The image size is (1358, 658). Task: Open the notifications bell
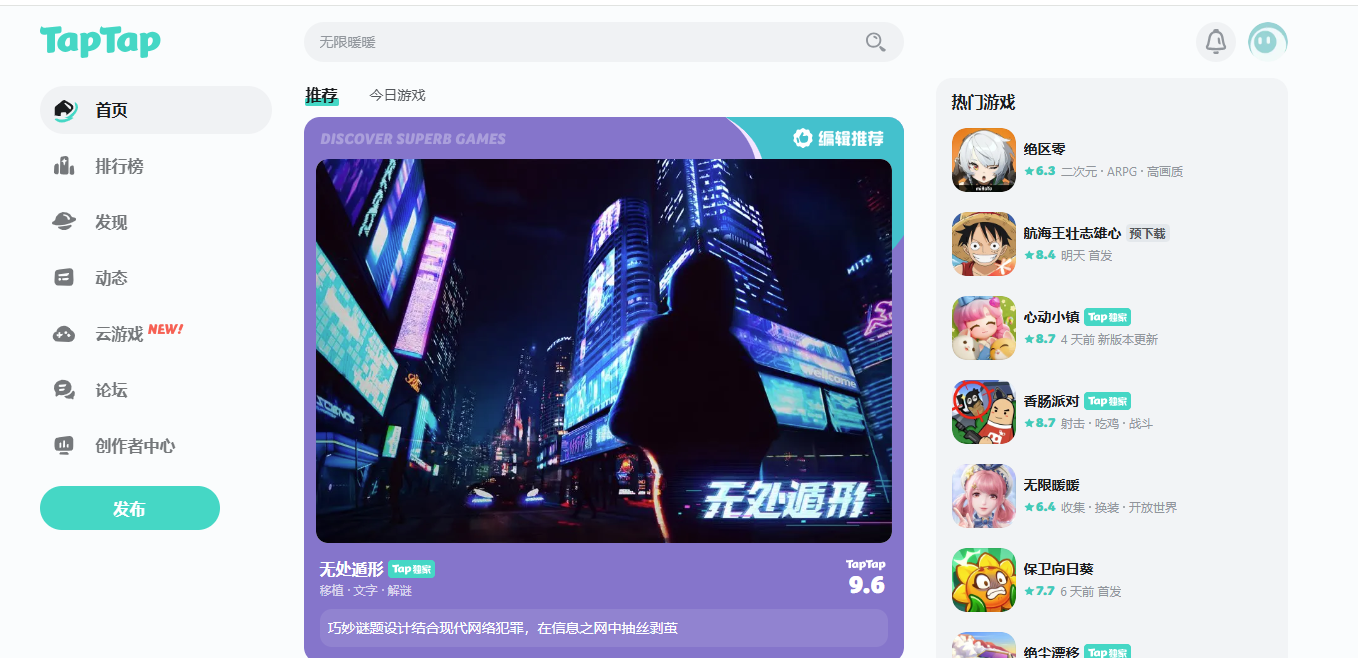tap(1216, 42)
